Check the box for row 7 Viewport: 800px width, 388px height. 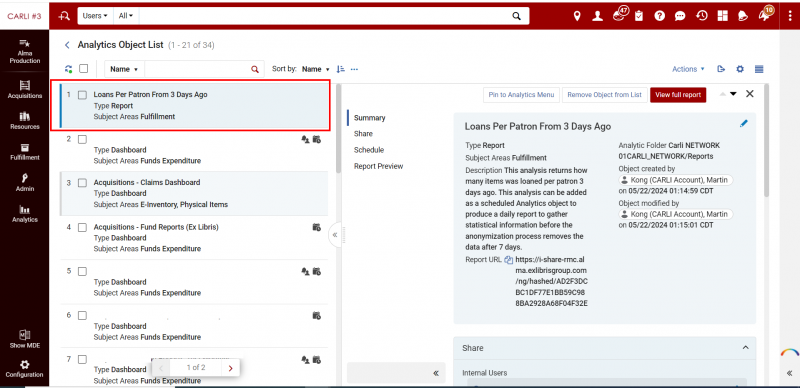[x=82, y=359]
